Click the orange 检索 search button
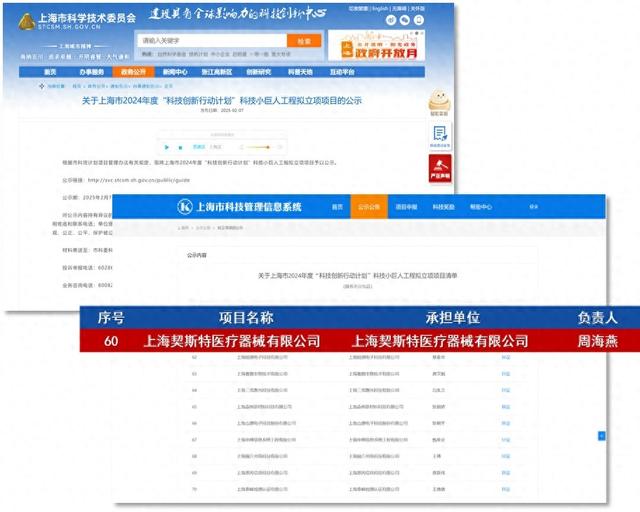The height and width of the screenshot is (512, 640). tap(304, 41)
